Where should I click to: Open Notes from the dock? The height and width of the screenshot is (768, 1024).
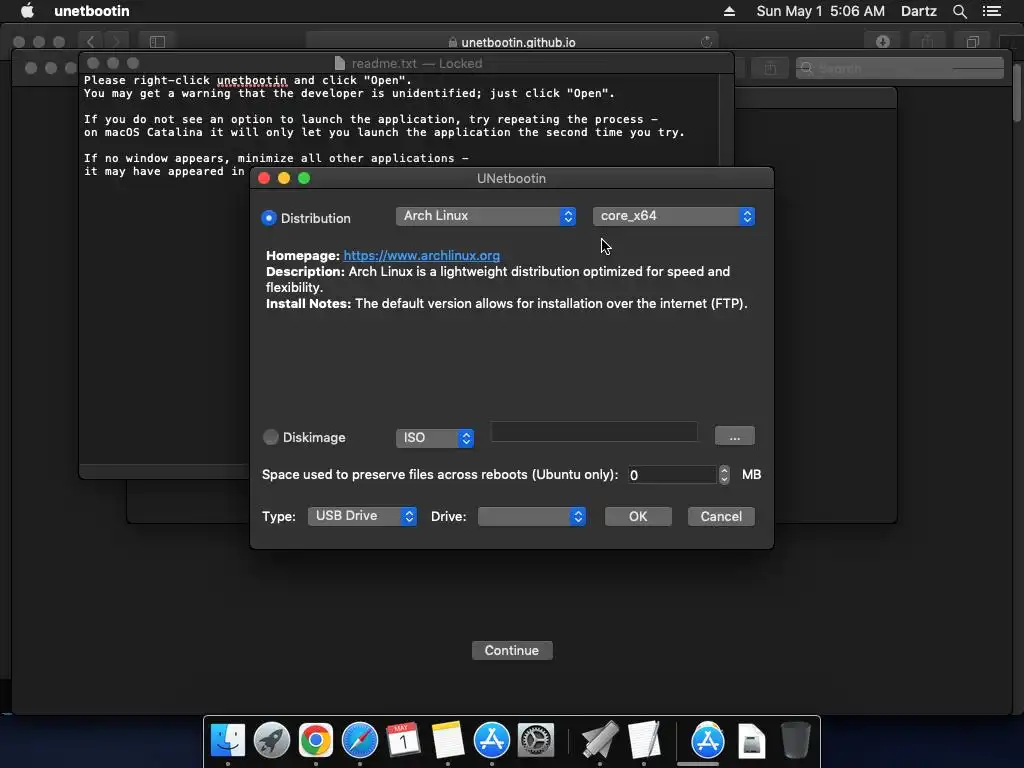click(x=447, y=741)
